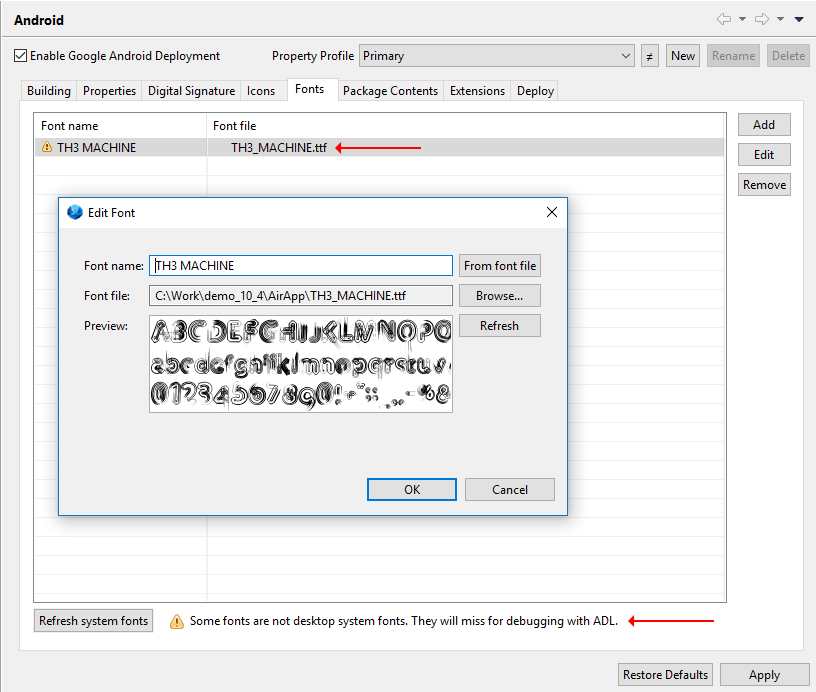Open the dropdown at far top right corner
This screenshot has width=816, height=692.
[x=797, y=18]
